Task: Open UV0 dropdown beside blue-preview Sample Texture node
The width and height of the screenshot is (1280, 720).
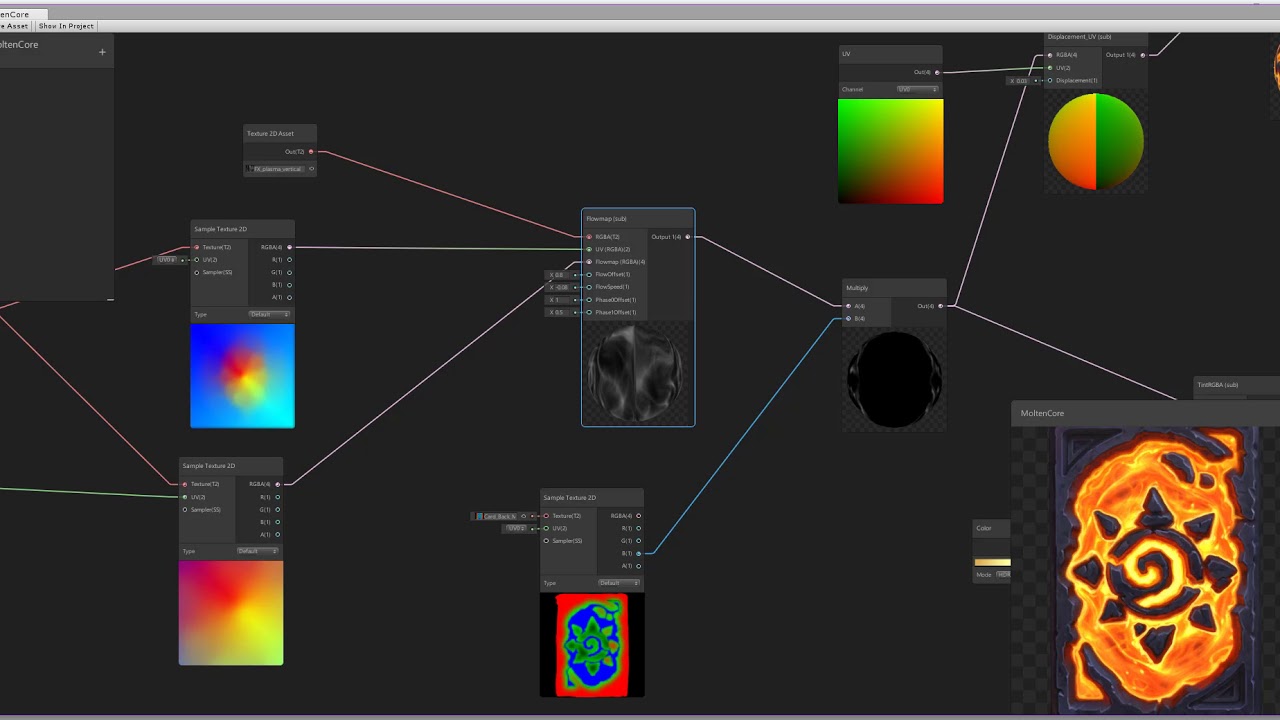Action: (x=167, y=260)
